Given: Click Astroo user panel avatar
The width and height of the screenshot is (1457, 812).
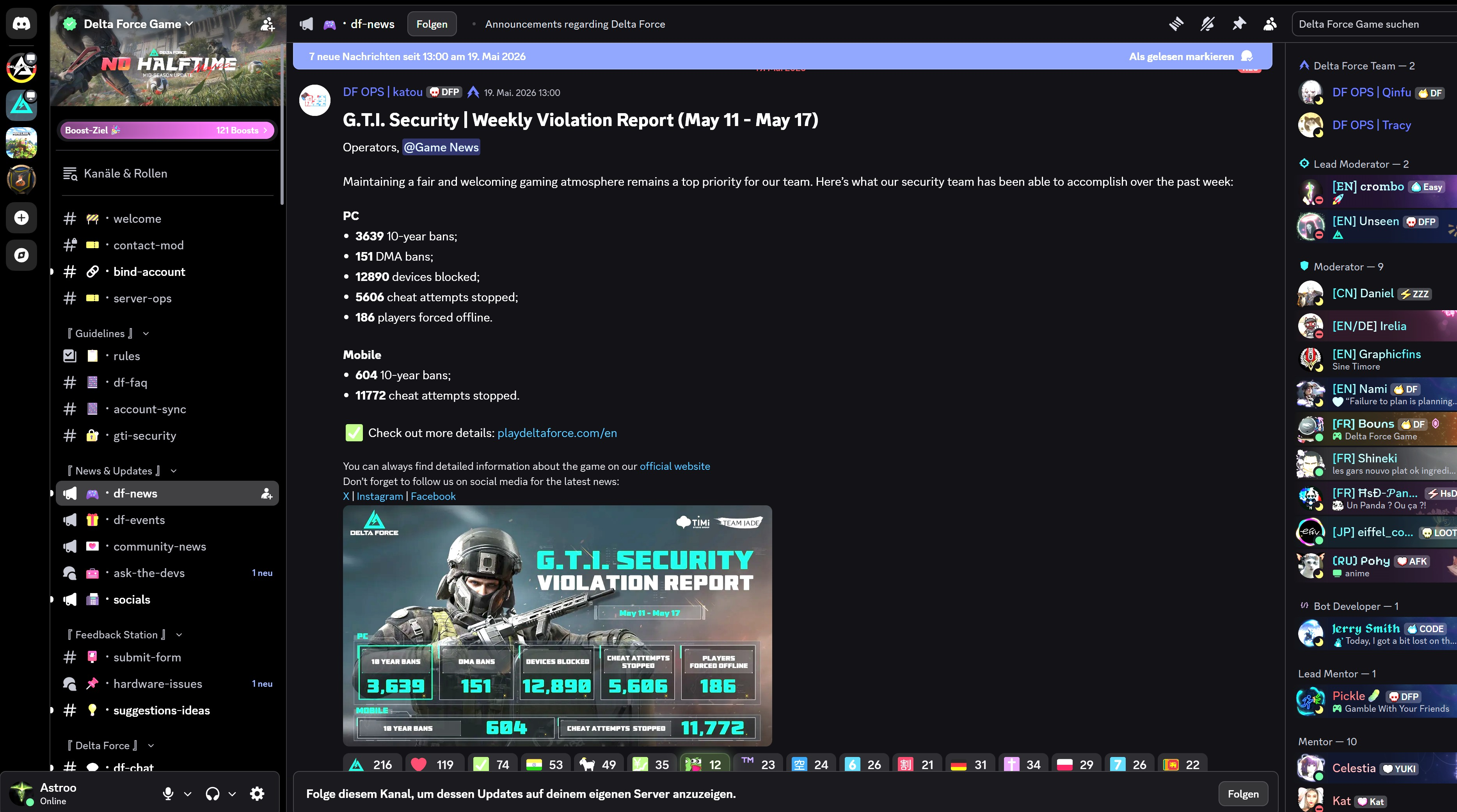Looking at the screenshot, I should coord(21,793).
